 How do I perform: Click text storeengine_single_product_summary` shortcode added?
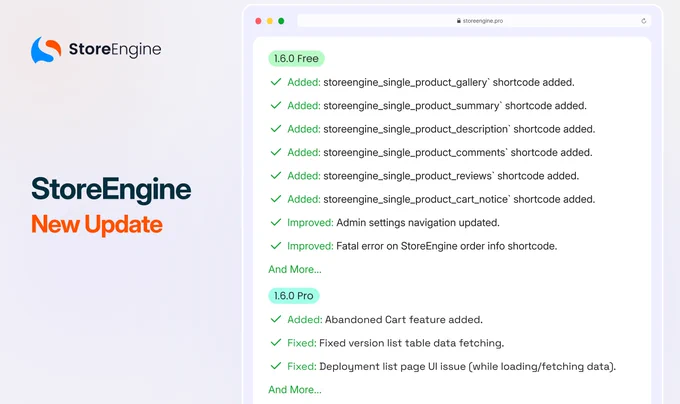(x=455, y=106)
